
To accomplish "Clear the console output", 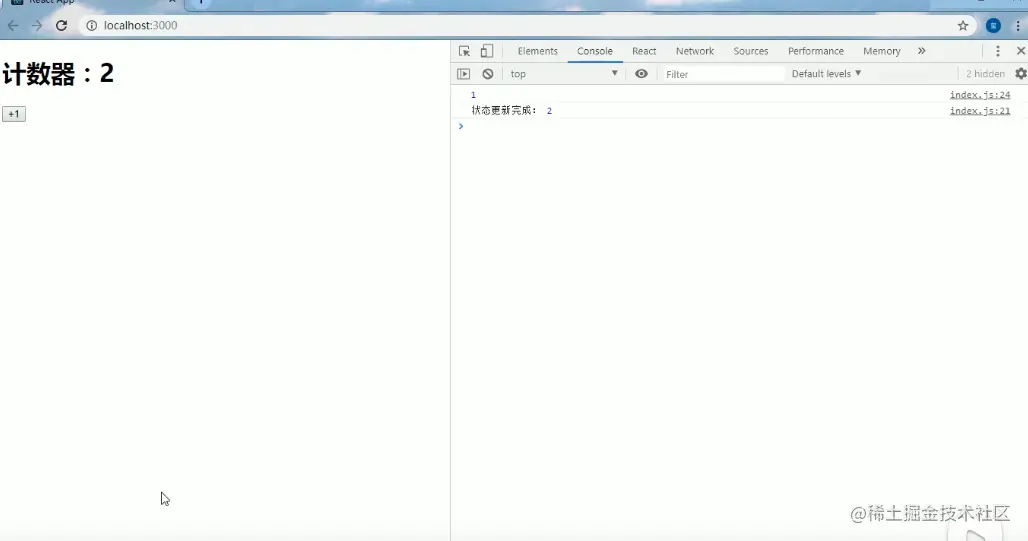I will (488, 74).
